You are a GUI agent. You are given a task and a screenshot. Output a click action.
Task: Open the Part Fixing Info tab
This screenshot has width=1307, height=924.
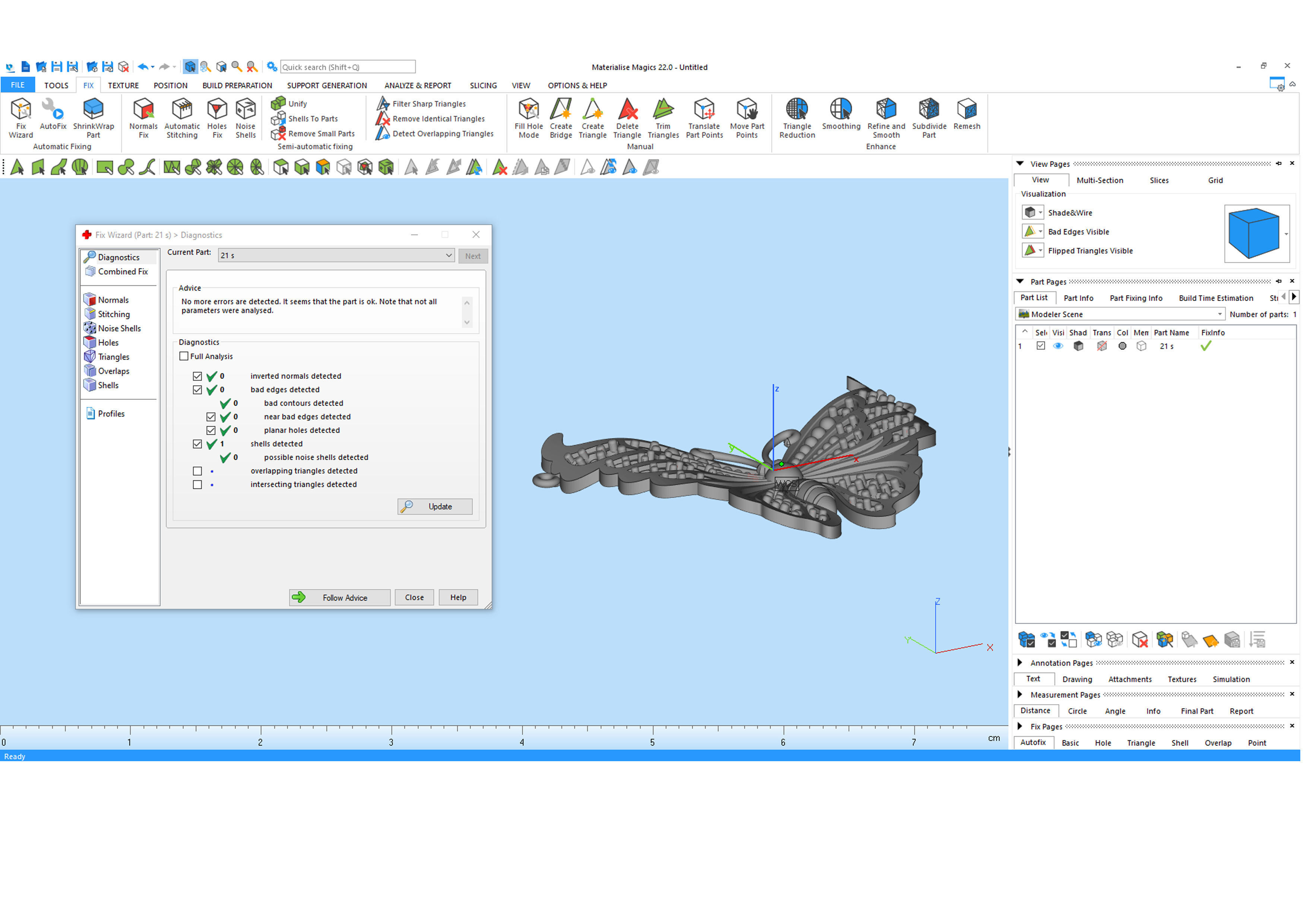(x=1136, y=298)
